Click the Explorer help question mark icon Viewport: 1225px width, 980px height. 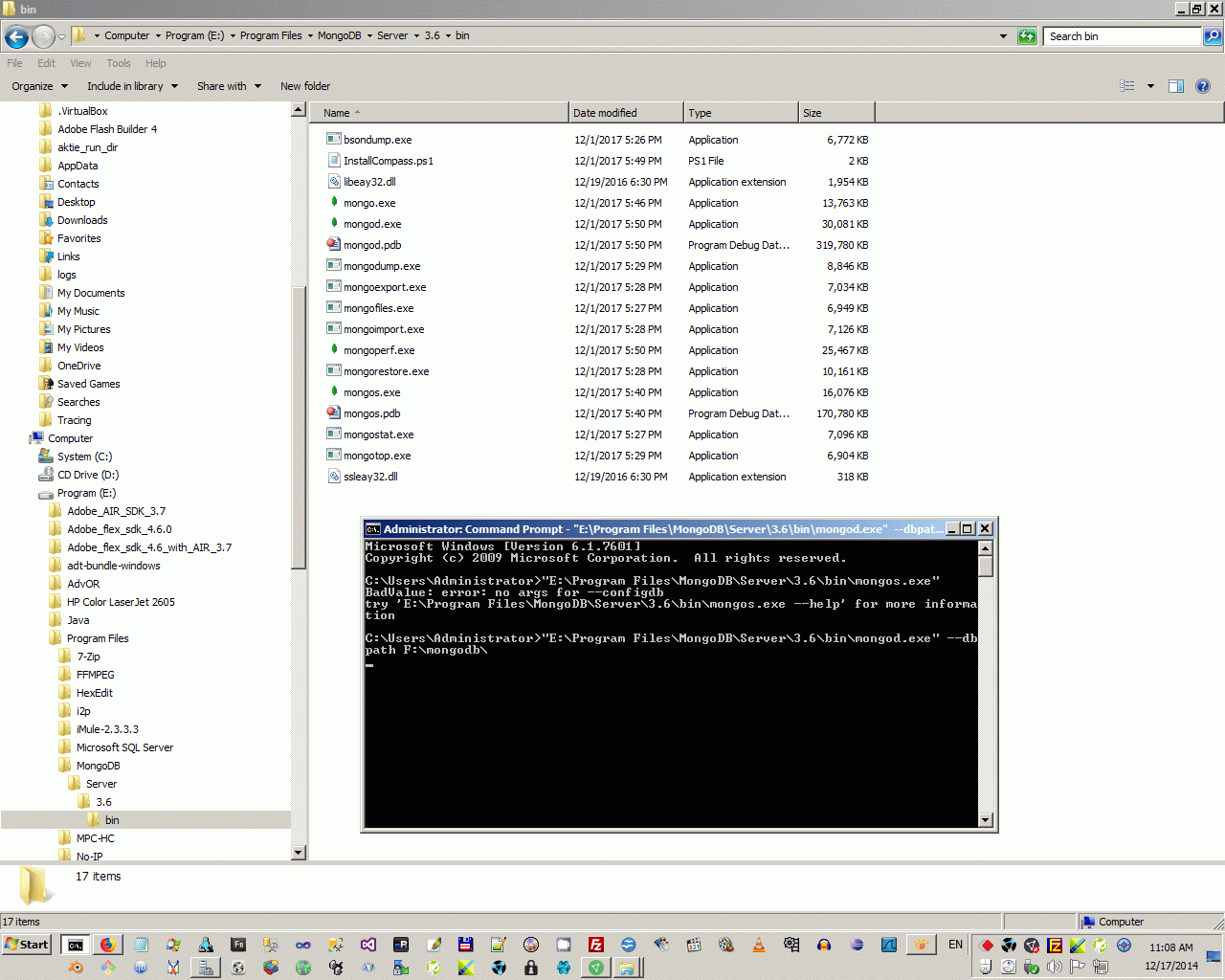(x=1203, y=86)
